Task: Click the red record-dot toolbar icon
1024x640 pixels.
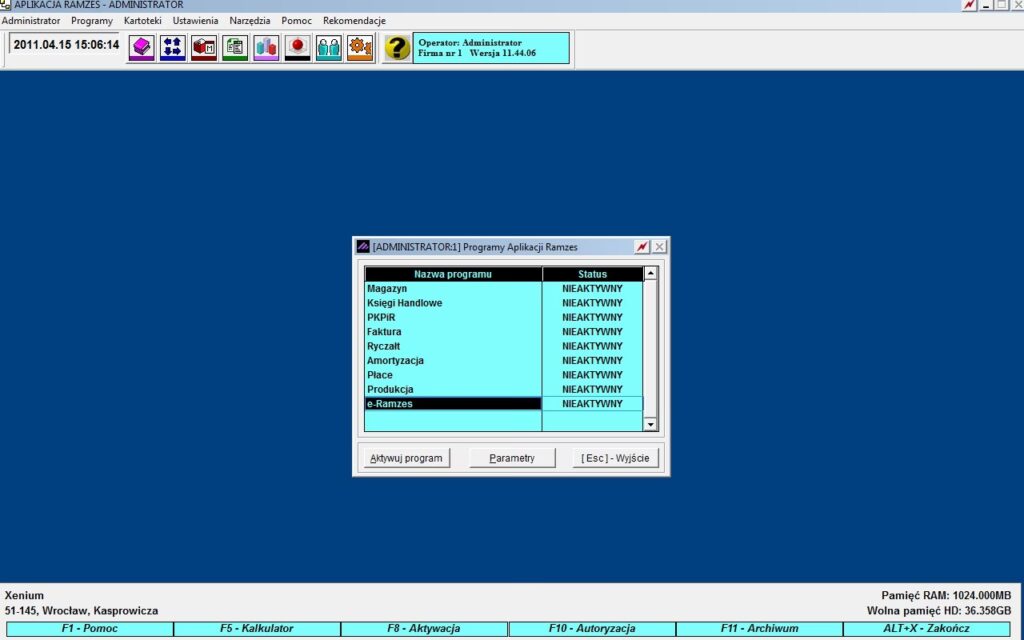Action: [x=297, y=47]
